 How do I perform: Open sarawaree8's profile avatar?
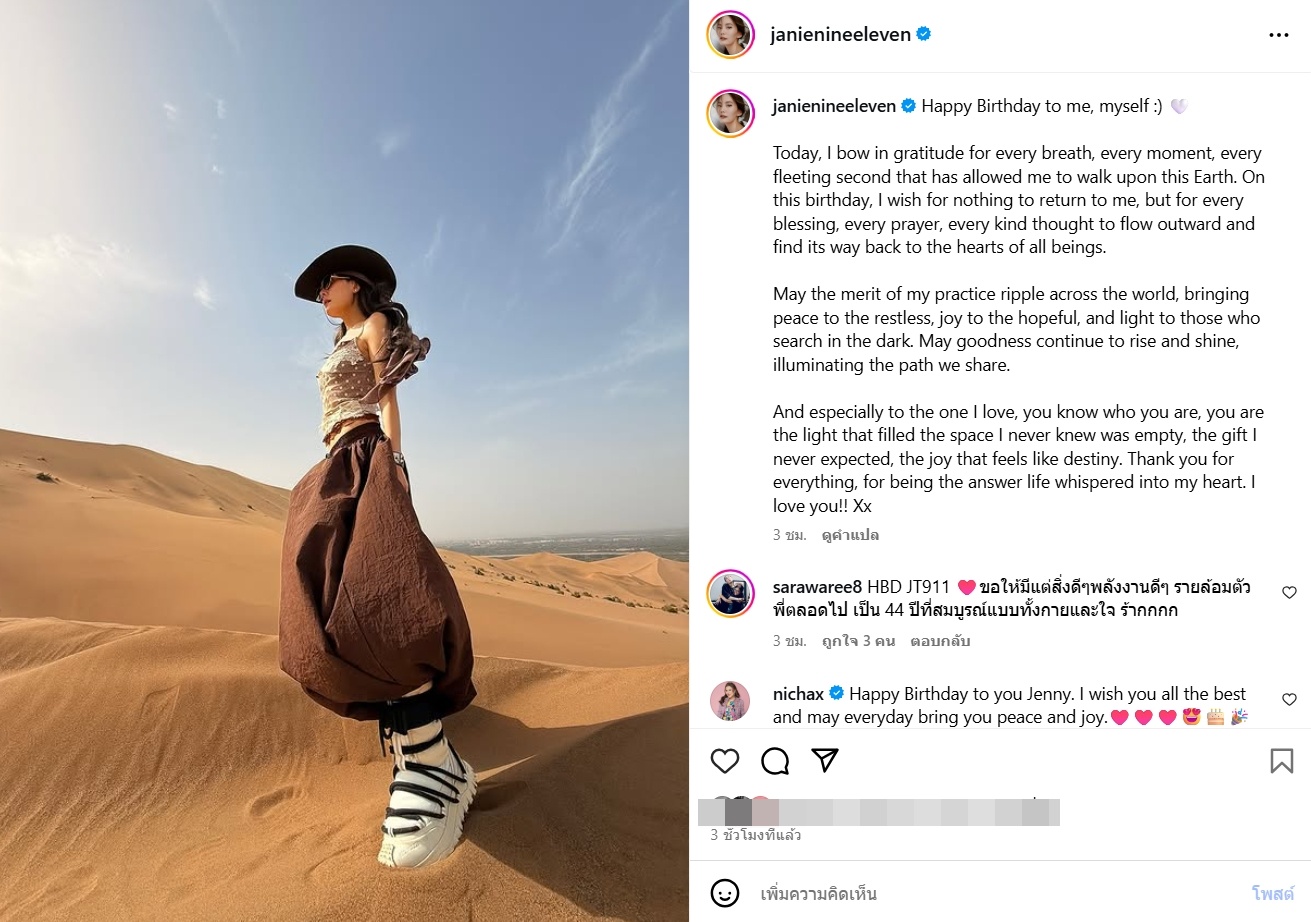click(730, 593)
